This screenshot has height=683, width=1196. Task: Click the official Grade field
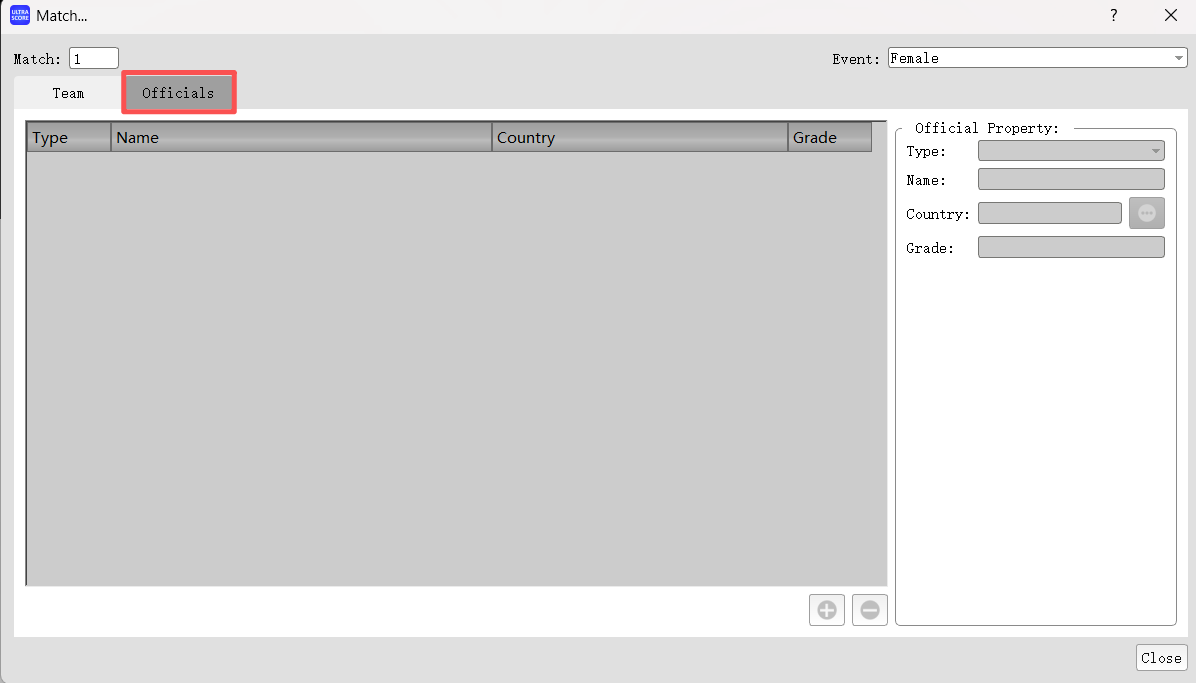coord(1071,248)
